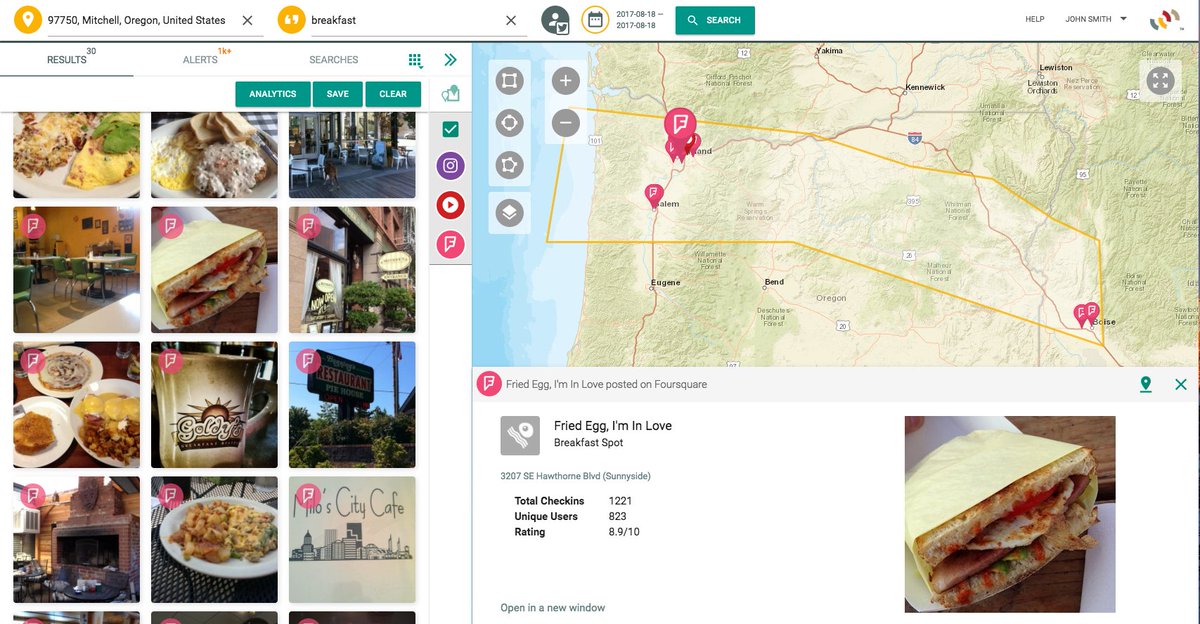Open the breakfast sandwich photo thumbnail
1200x624 pixels.
[213, 269]
